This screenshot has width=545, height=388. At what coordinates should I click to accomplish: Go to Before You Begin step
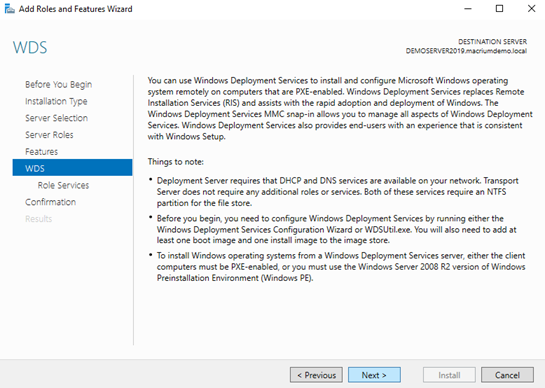click(x=58, y=84)
